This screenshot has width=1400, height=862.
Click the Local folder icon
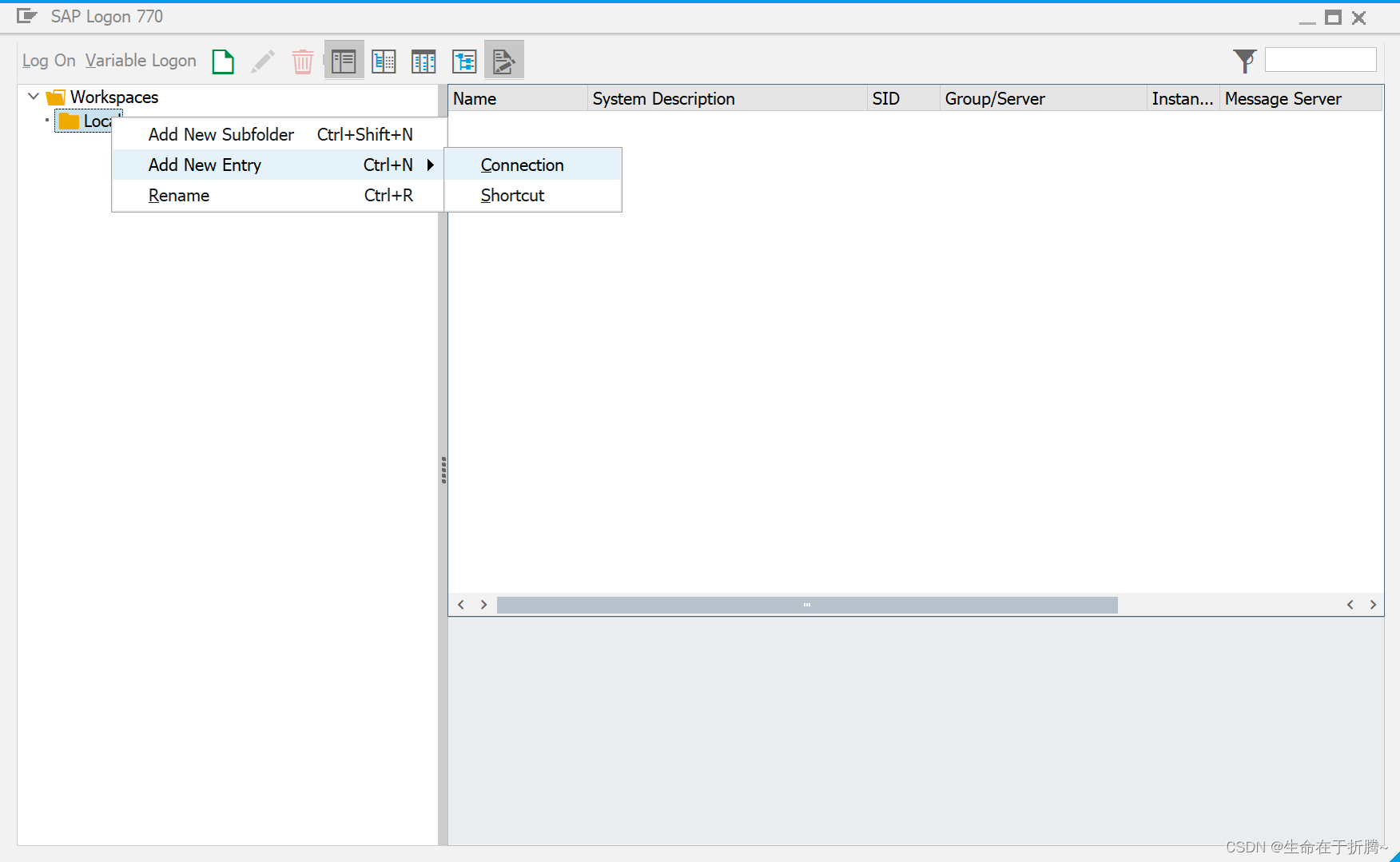pyautogui.click(x=70, y=121)
